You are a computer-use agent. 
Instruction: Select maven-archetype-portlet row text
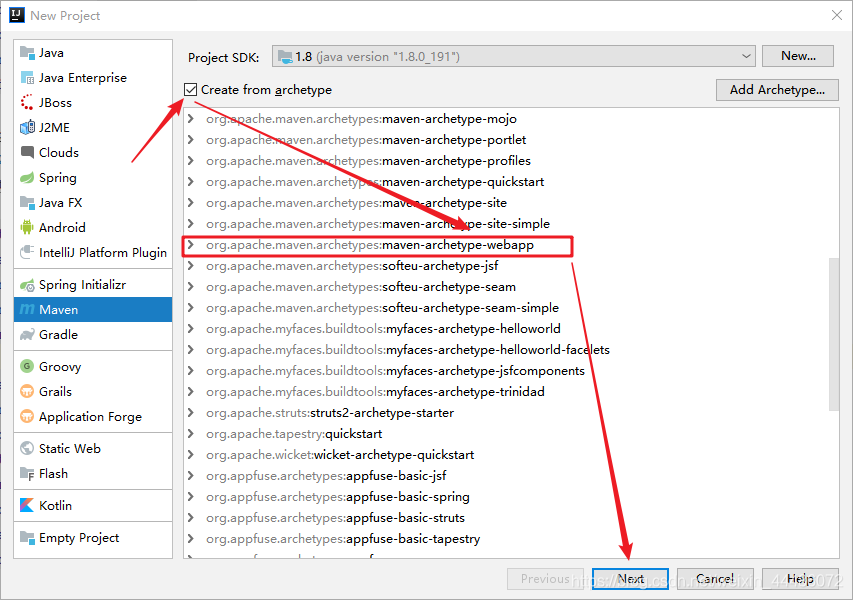pyautogui.click(x=366, y=140)
